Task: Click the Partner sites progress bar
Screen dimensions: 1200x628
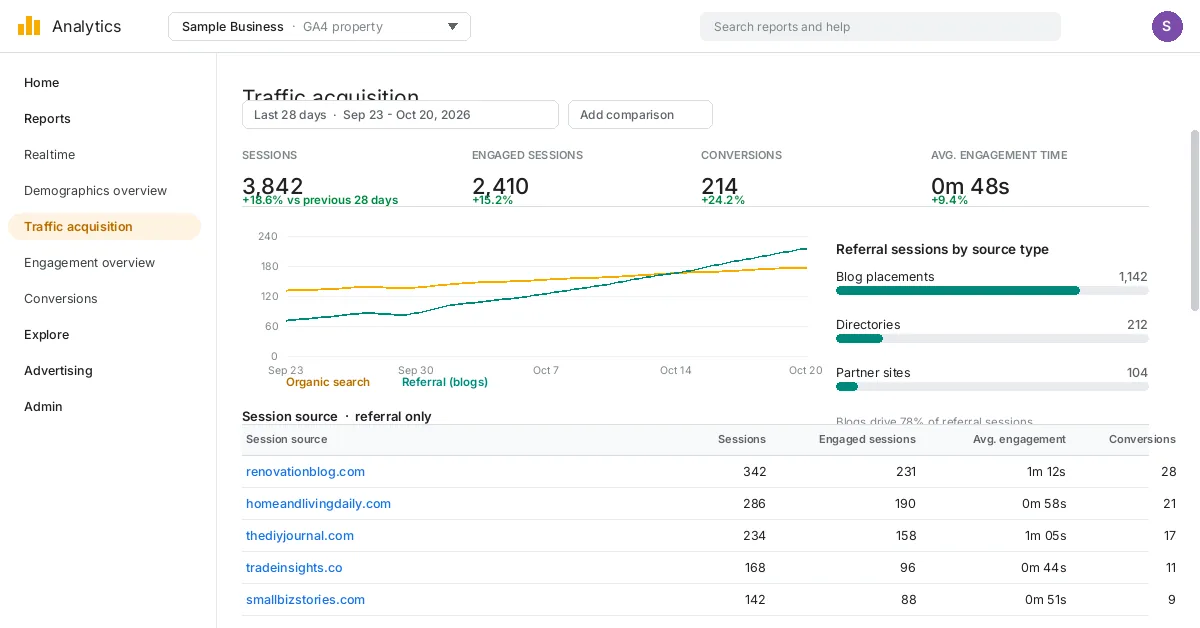Action: (x=992, y=387)
